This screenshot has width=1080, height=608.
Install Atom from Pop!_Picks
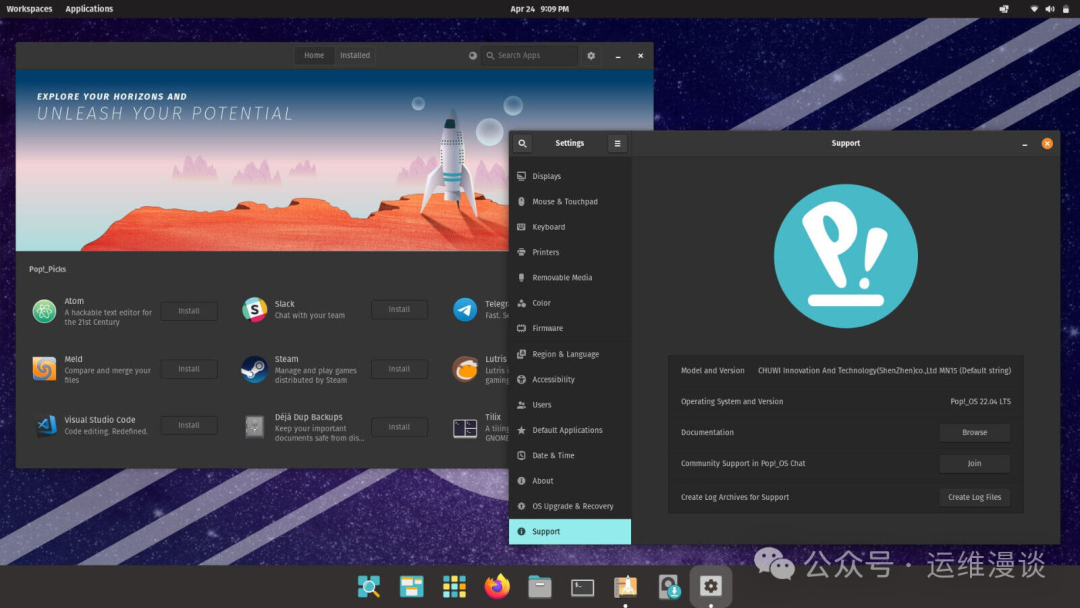189,311
